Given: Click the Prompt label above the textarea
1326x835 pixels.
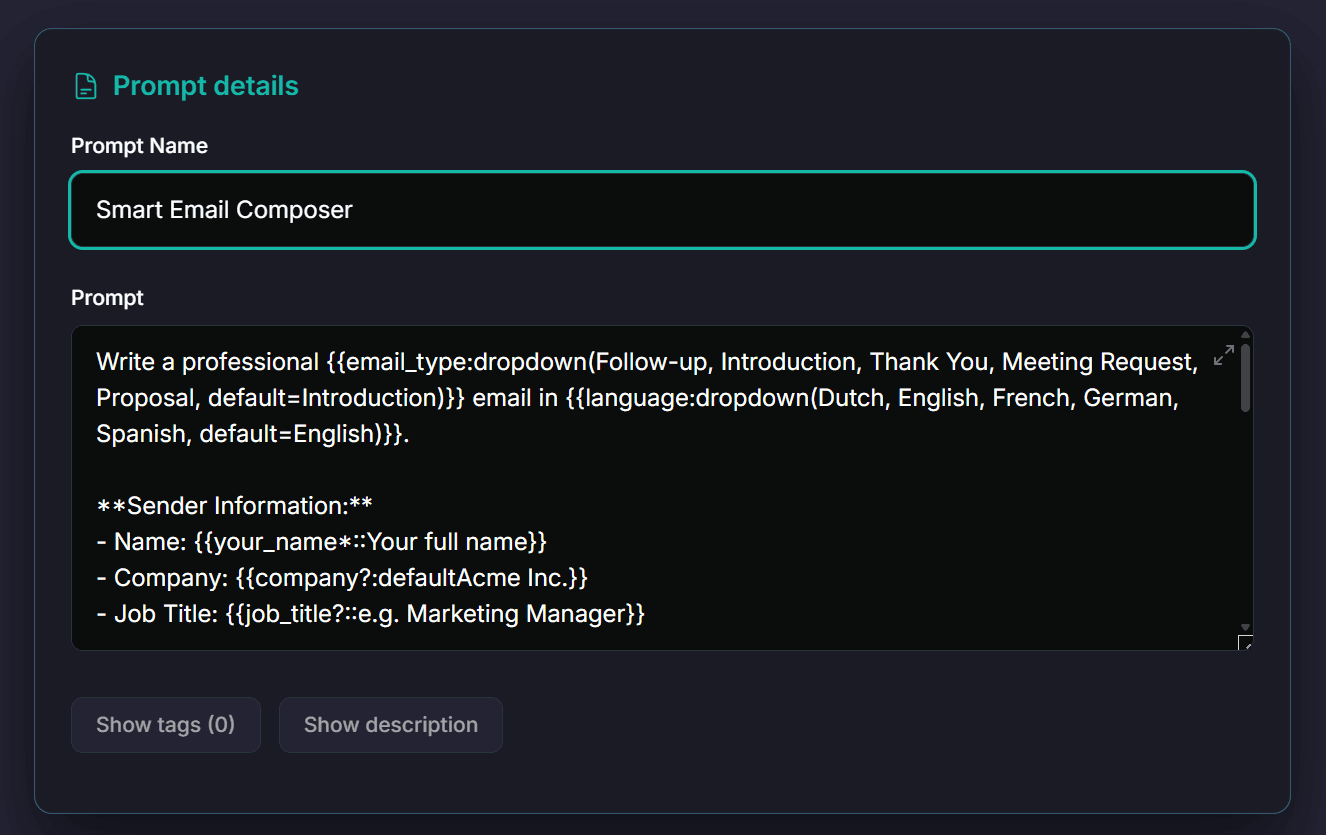Looking at the screenshot, I should pyautogui.click(x=107, y=298).
